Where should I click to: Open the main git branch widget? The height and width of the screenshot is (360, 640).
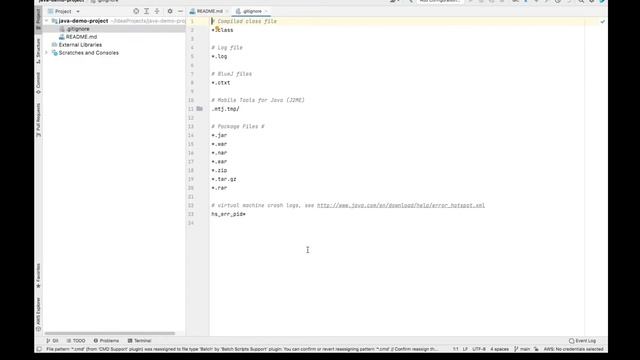[x=522, y=349]
